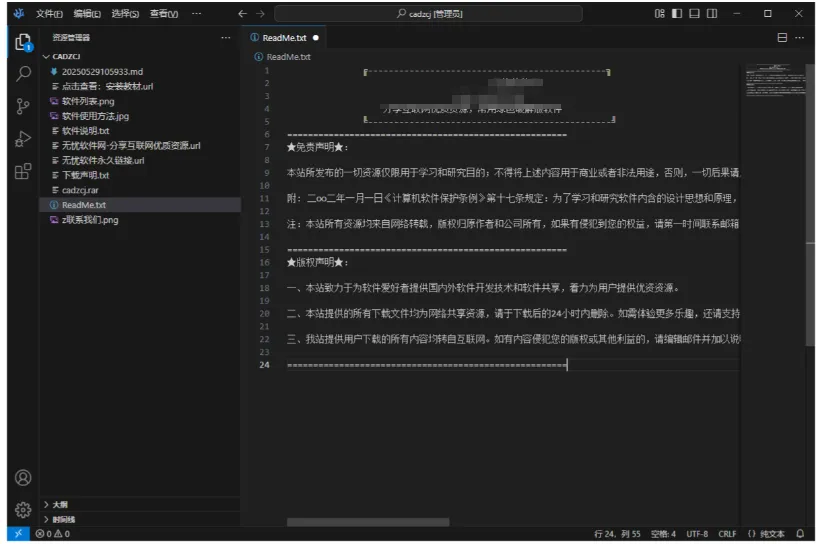
Task: Toggle the secondary side bar visibility
Action: [711, 14]
